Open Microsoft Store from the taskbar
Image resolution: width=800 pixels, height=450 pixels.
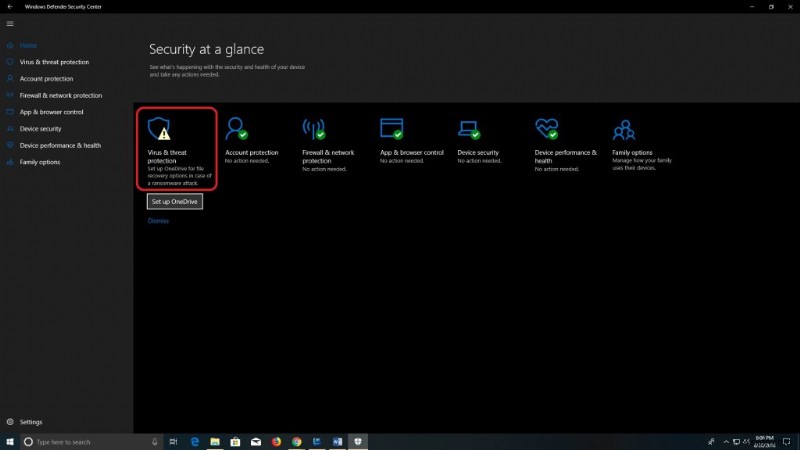[x=235, y=442]
